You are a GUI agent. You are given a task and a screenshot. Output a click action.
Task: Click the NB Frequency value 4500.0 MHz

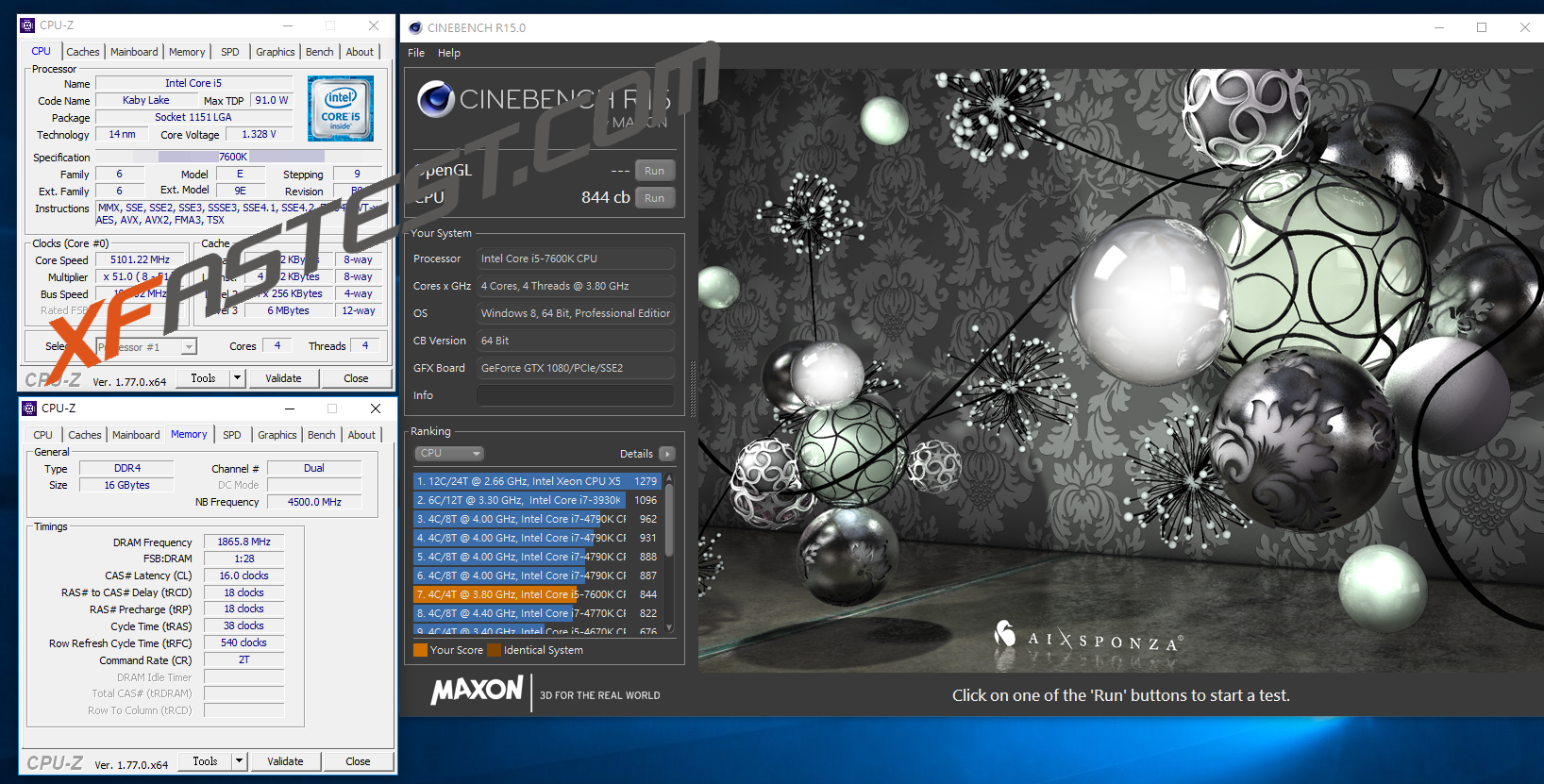pyautogui.click(x=314, y=502)
